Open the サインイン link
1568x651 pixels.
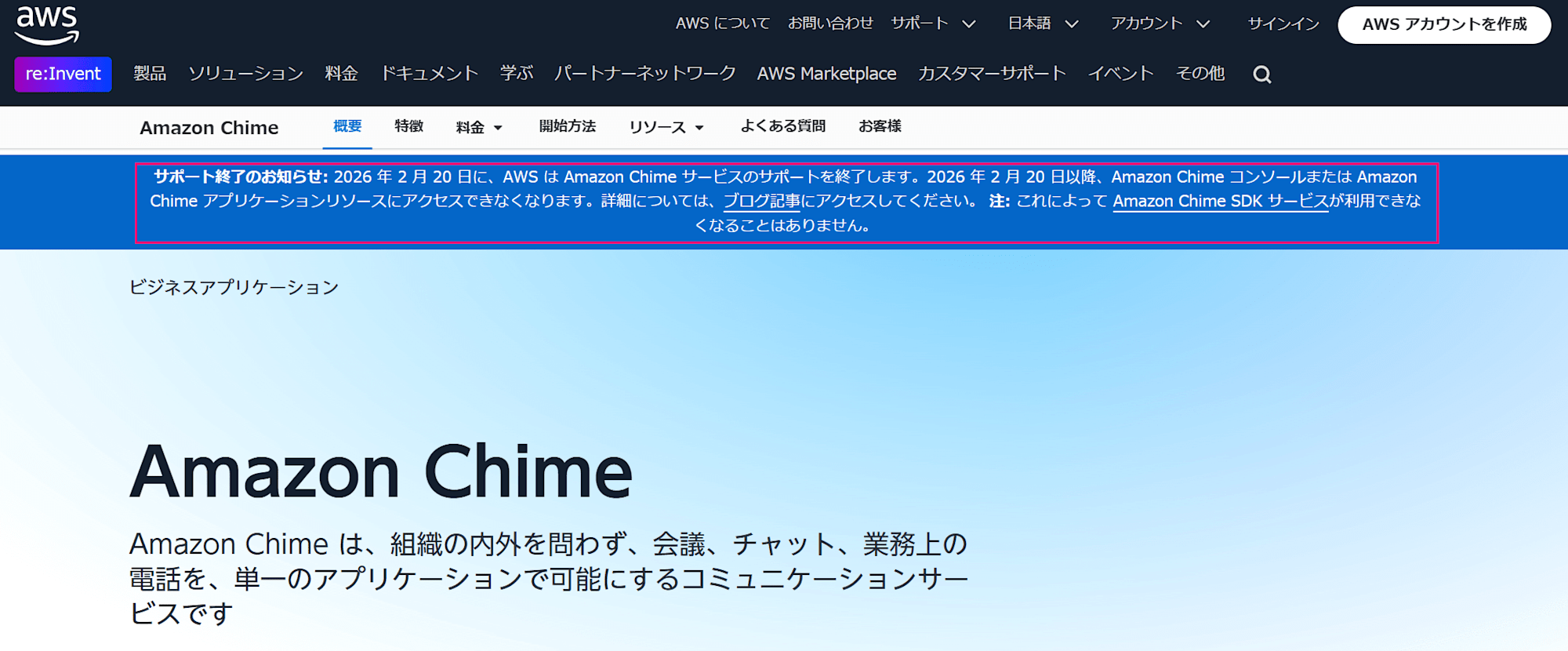click(x=1283, y=24)
